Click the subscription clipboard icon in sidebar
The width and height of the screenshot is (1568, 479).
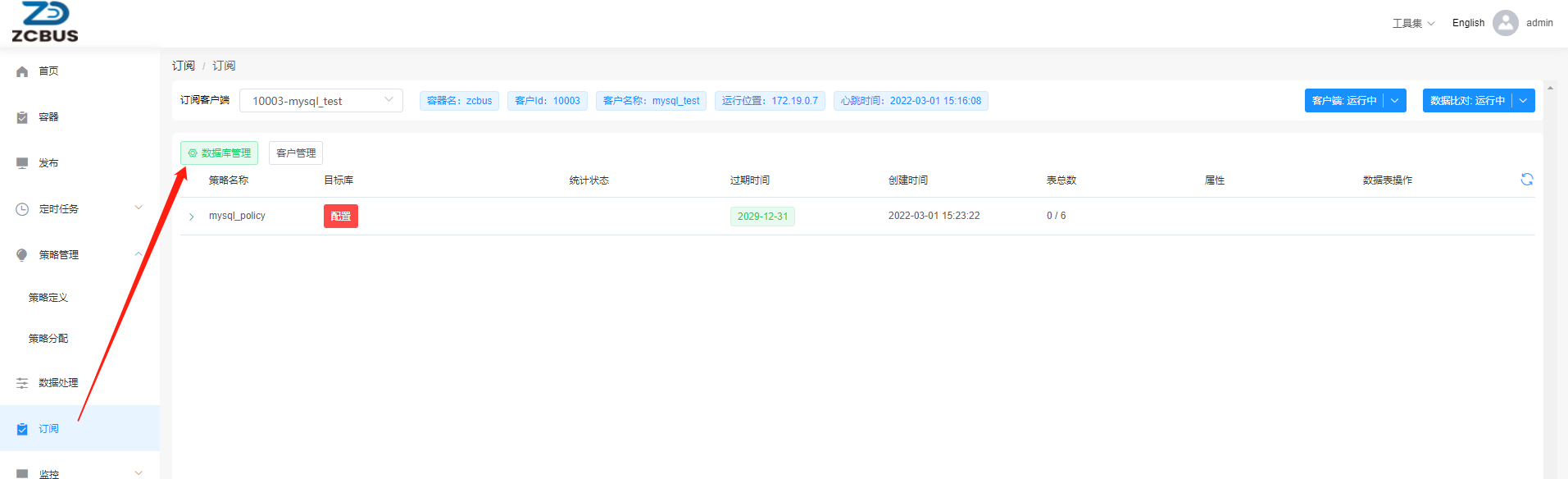point(22,429)
